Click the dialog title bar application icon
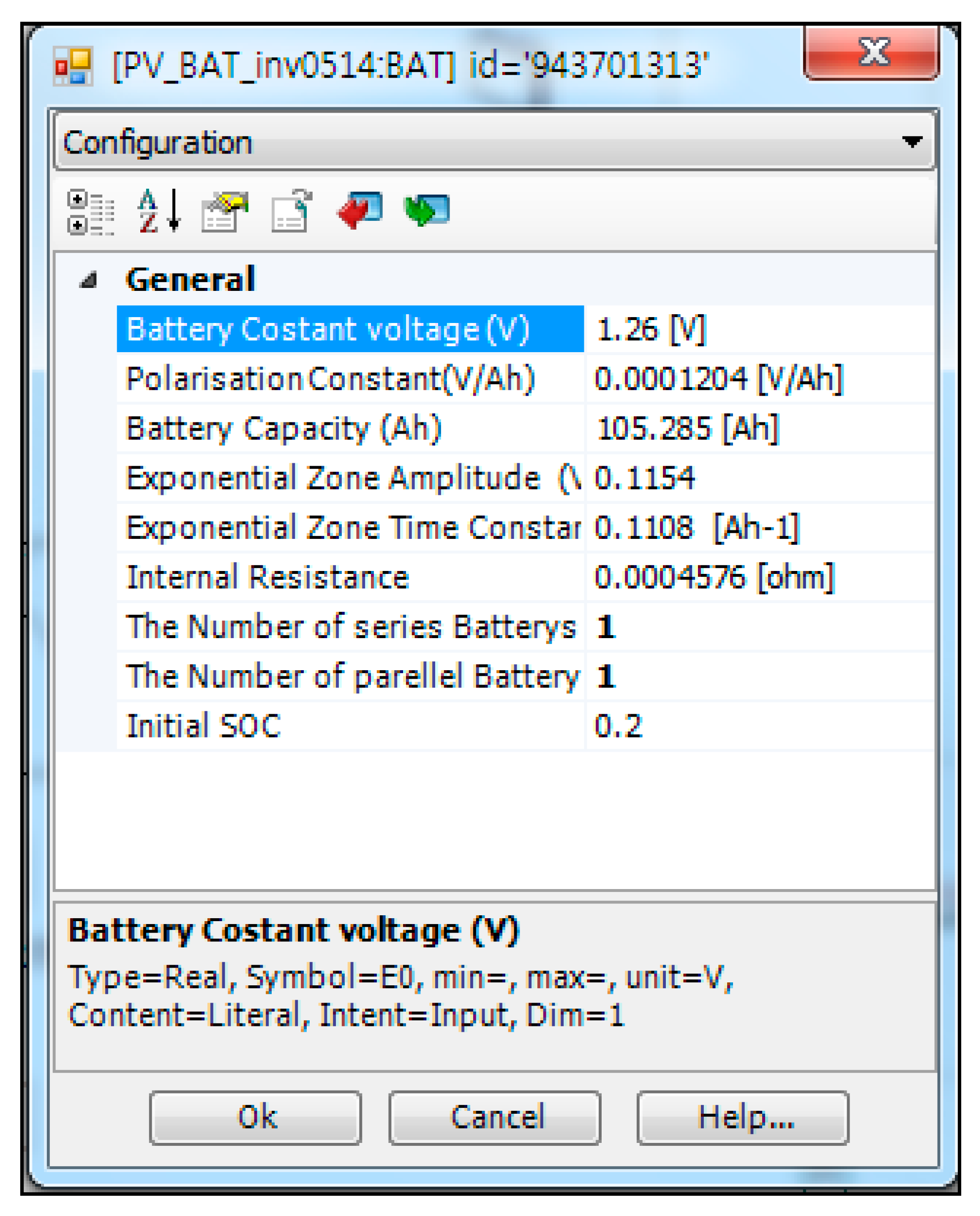 (x=73, y=67)
